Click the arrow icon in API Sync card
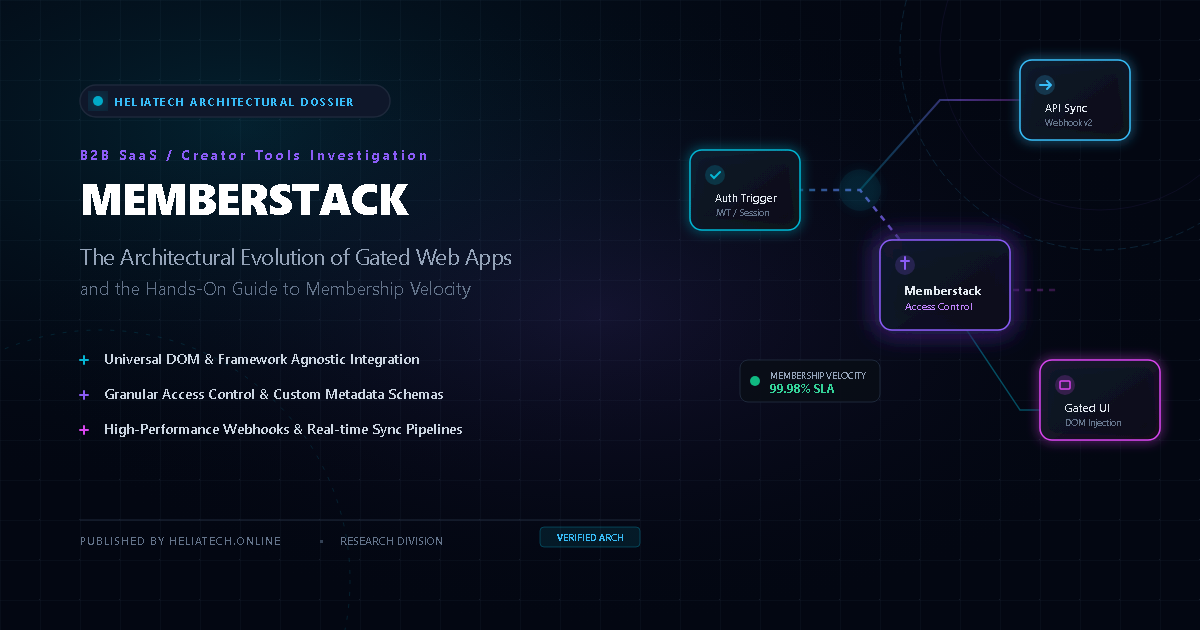 pyautogui.click(x=1045, y=85)
